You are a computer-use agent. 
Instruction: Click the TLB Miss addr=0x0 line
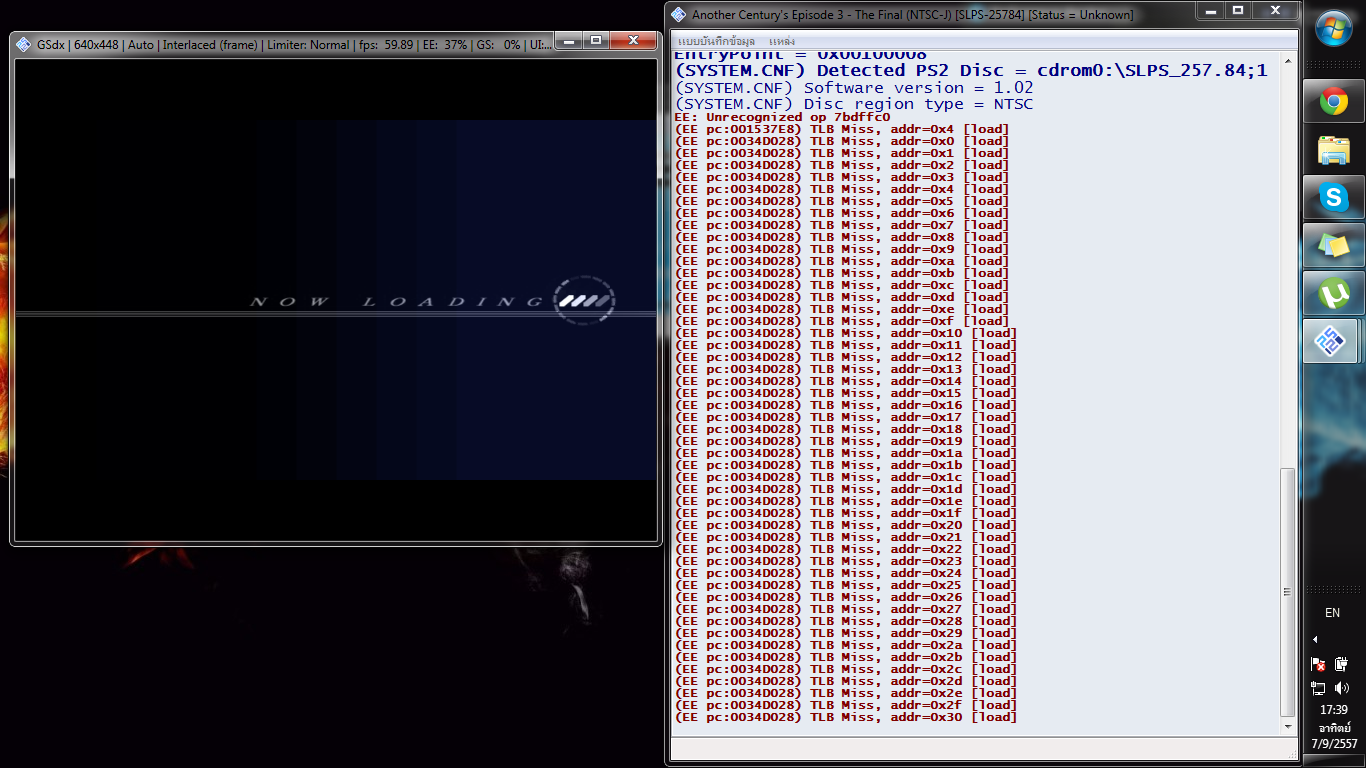coord(842,141)
